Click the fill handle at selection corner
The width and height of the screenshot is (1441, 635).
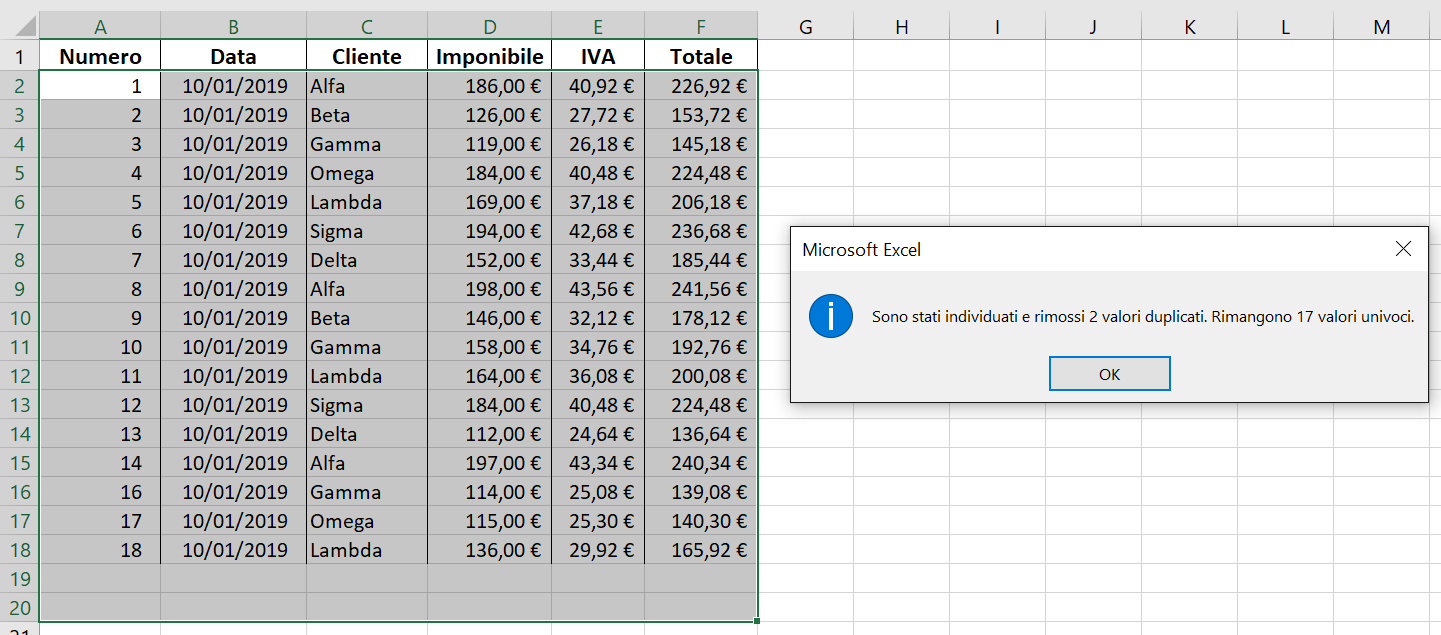point(757,621)
